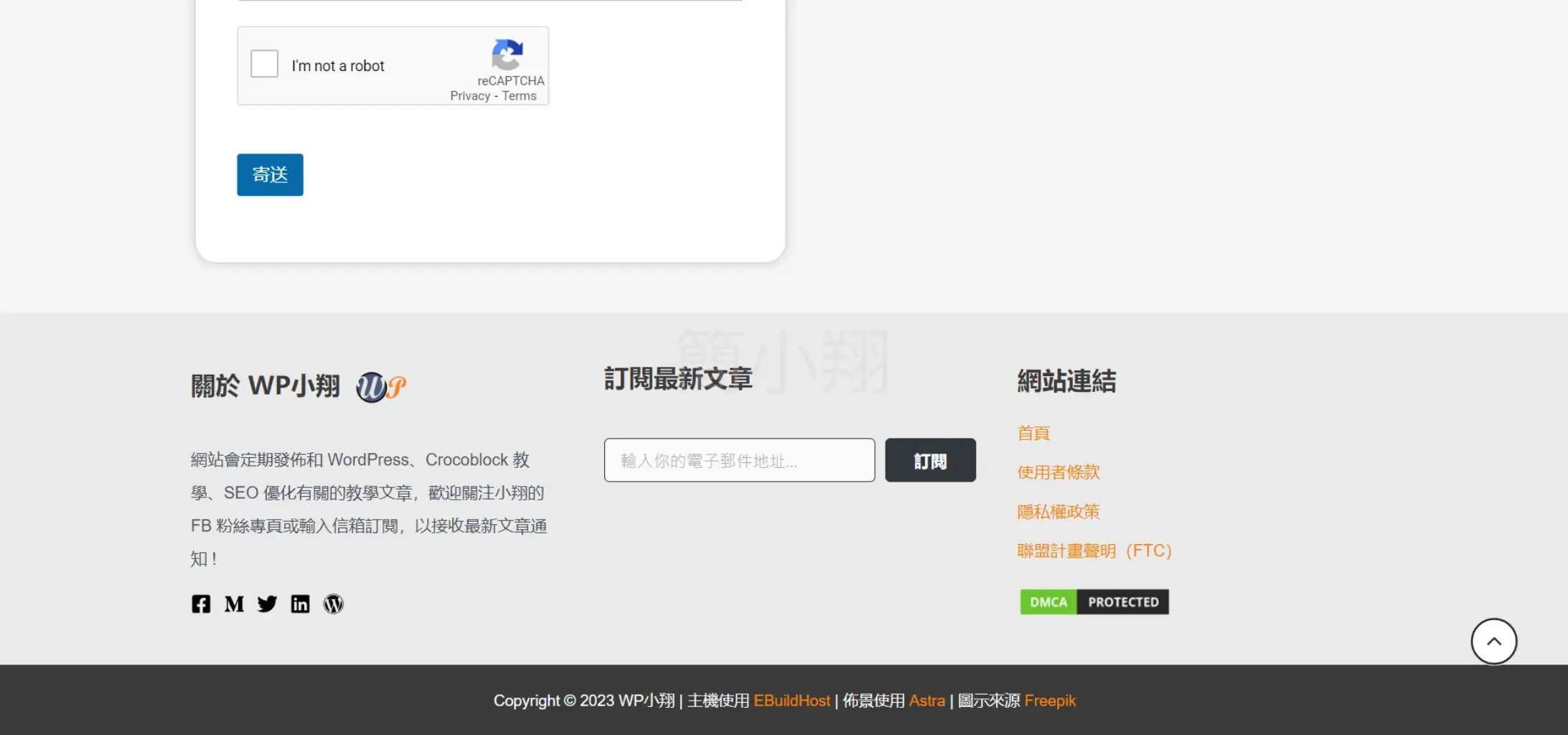Click the DMCA Protected badge
1568x735 pixels.
point(1094,601)
